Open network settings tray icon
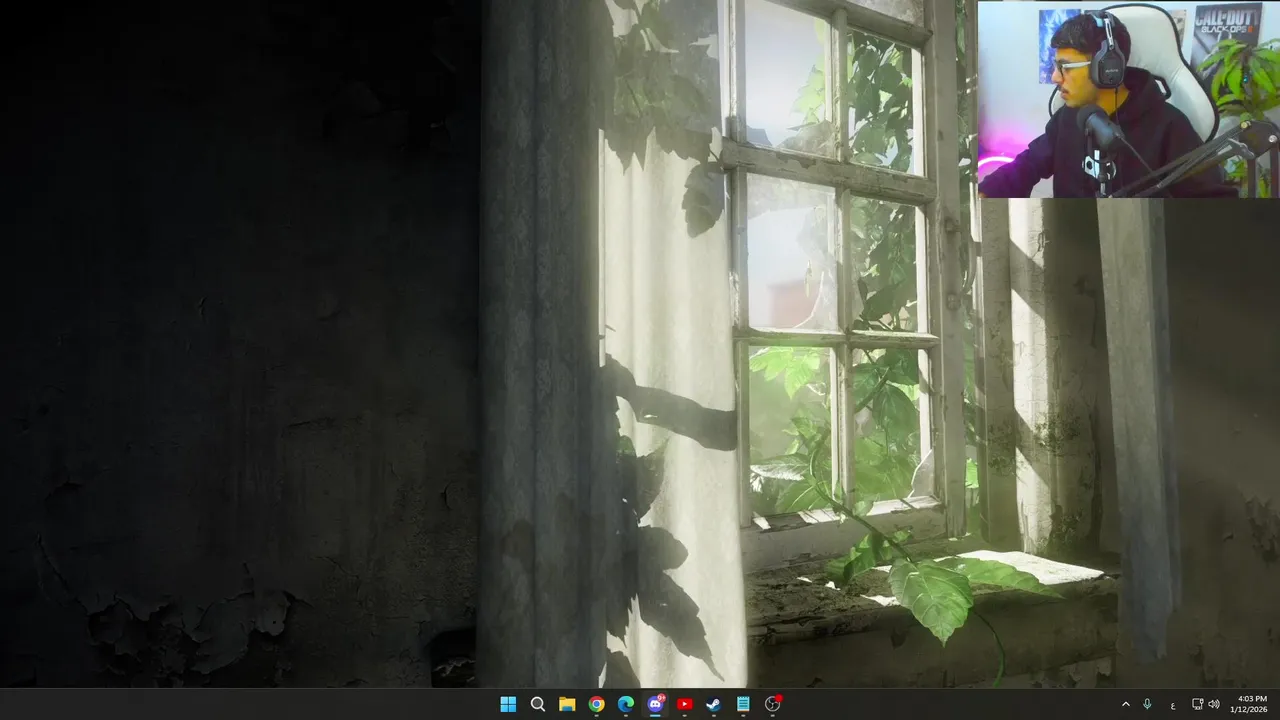 [x=1197, y=704]
